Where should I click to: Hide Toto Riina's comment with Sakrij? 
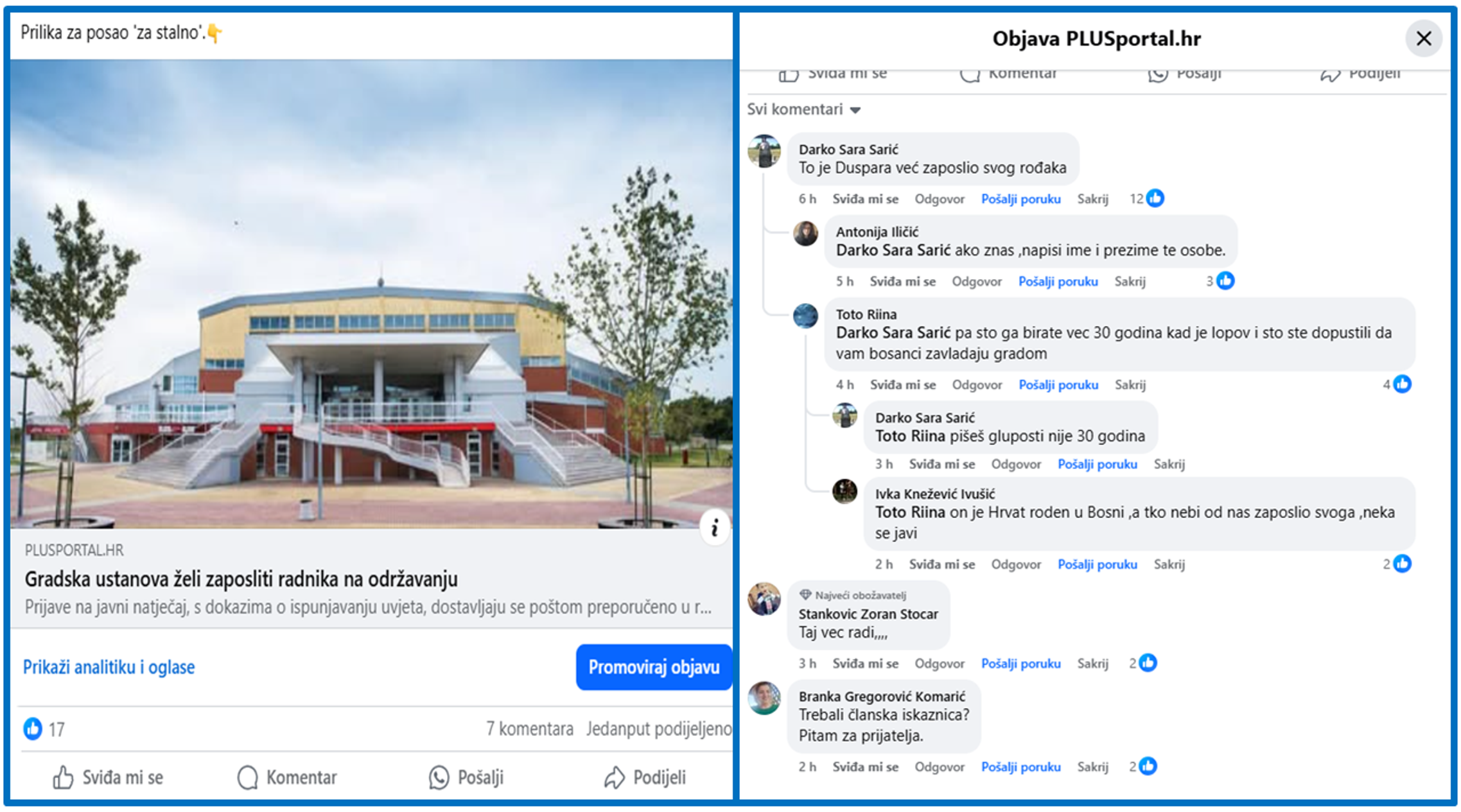[x=1130, y=384]
